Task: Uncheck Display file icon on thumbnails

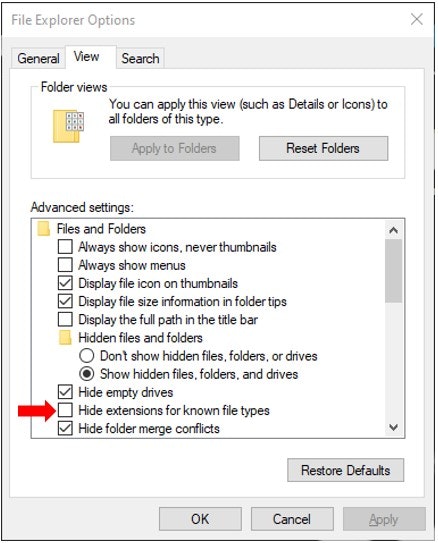Action: tap(65, 283)
